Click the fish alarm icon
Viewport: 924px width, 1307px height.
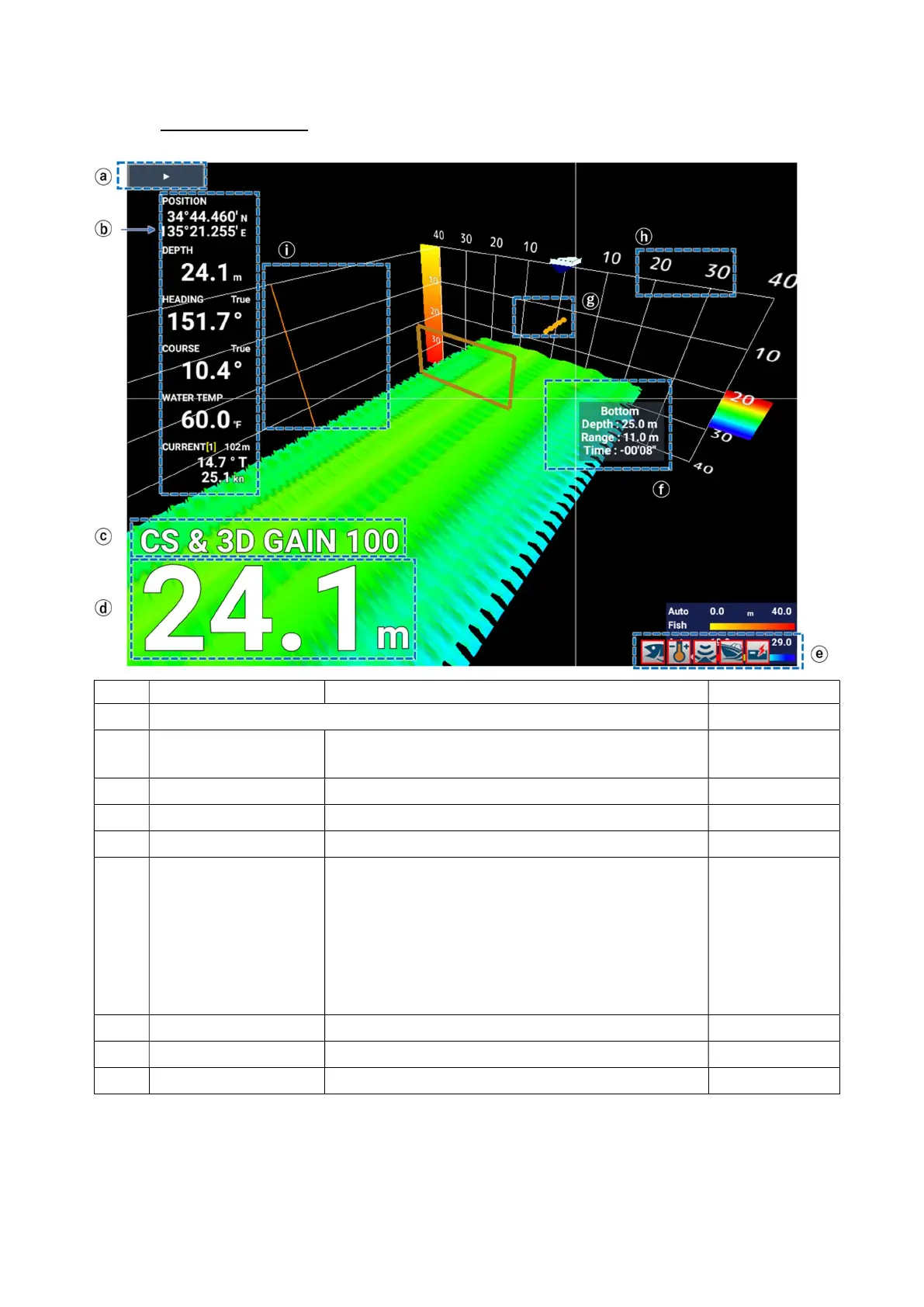coord(652,652)
